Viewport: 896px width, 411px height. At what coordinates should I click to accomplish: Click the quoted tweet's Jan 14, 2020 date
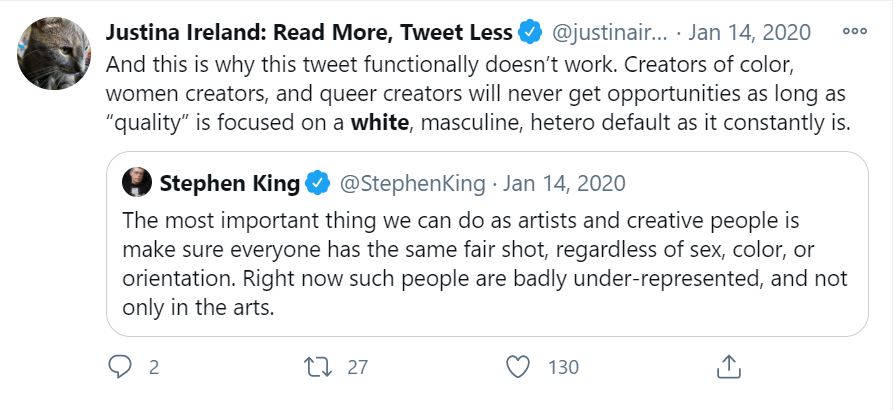pos(564,183)
